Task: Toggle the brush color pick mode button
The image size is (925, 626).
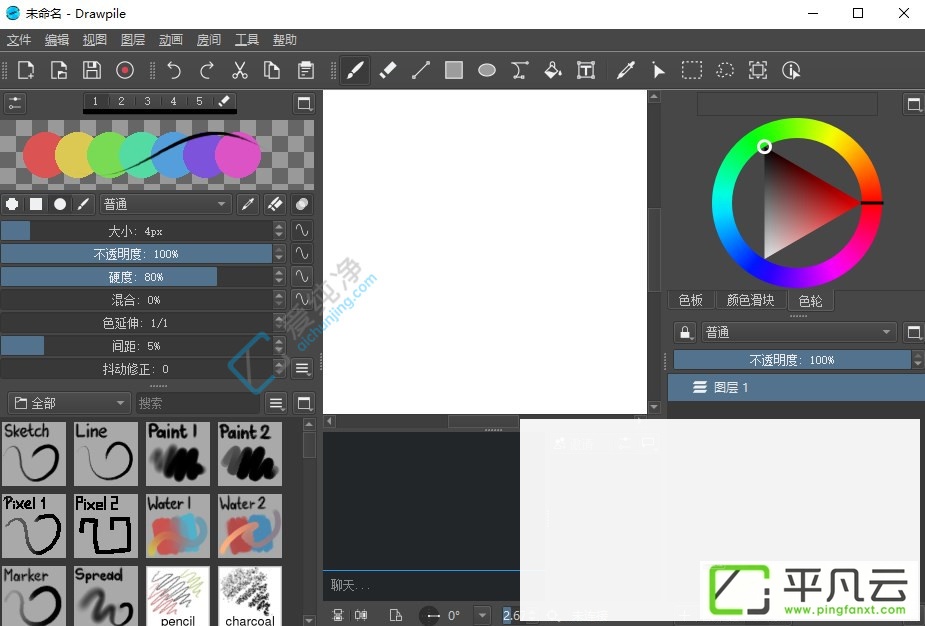Action: [248, 204]
